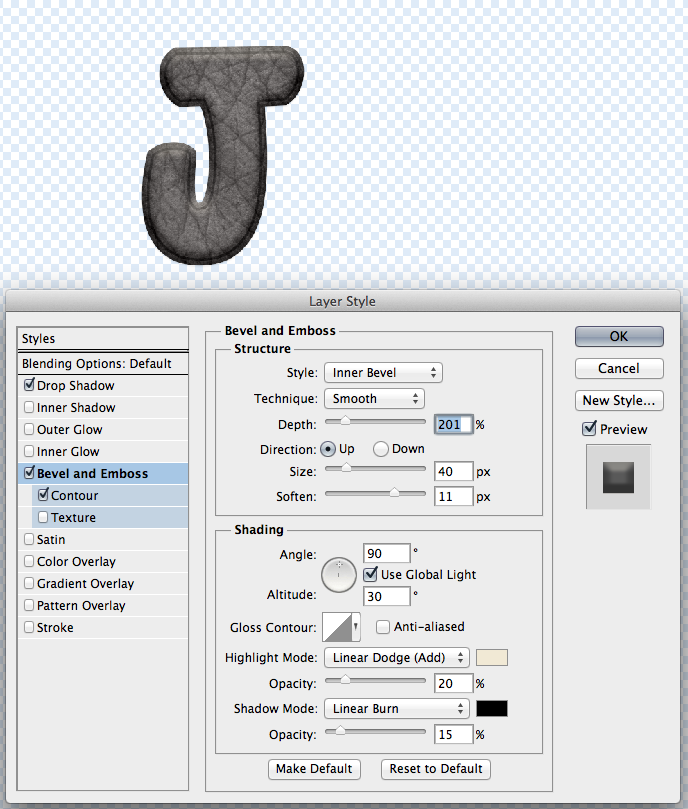
Task: Click the Altitude degrees input field
Action: [387, 596]
